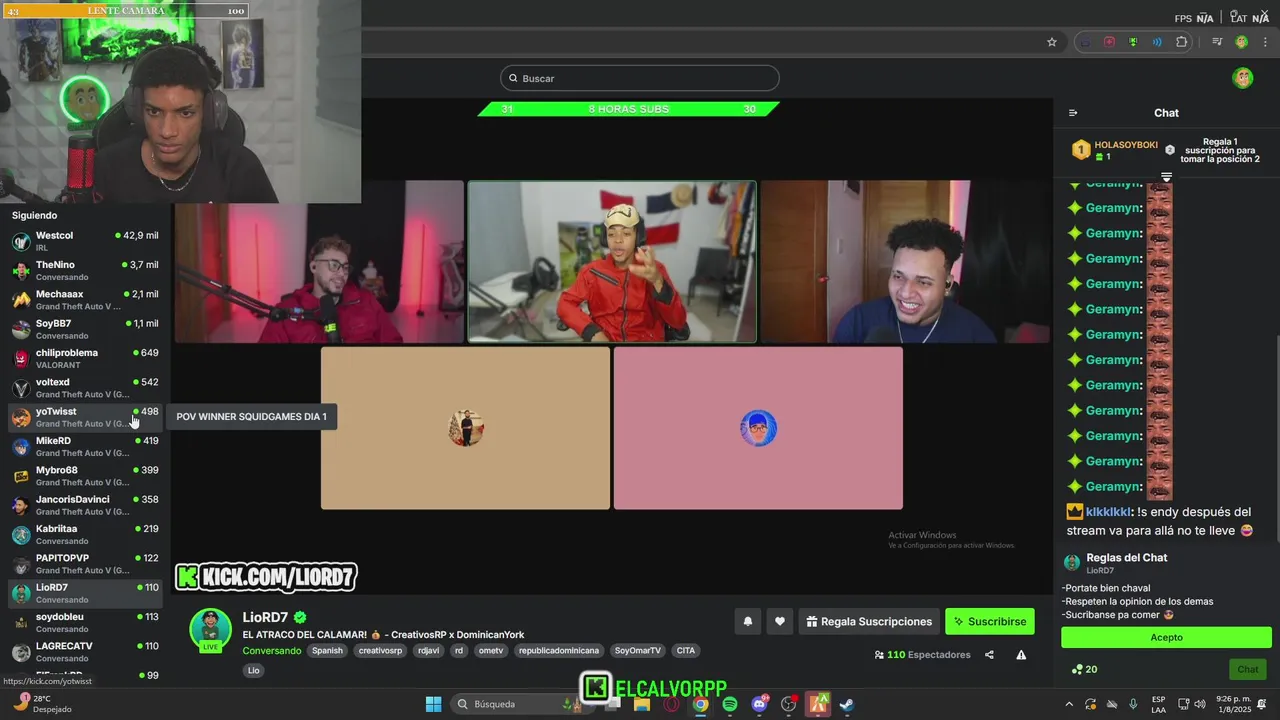Click the blue sound-wave extension icon
Image resolution: width=1280 pixels, height=720 pixels.
1157,42
